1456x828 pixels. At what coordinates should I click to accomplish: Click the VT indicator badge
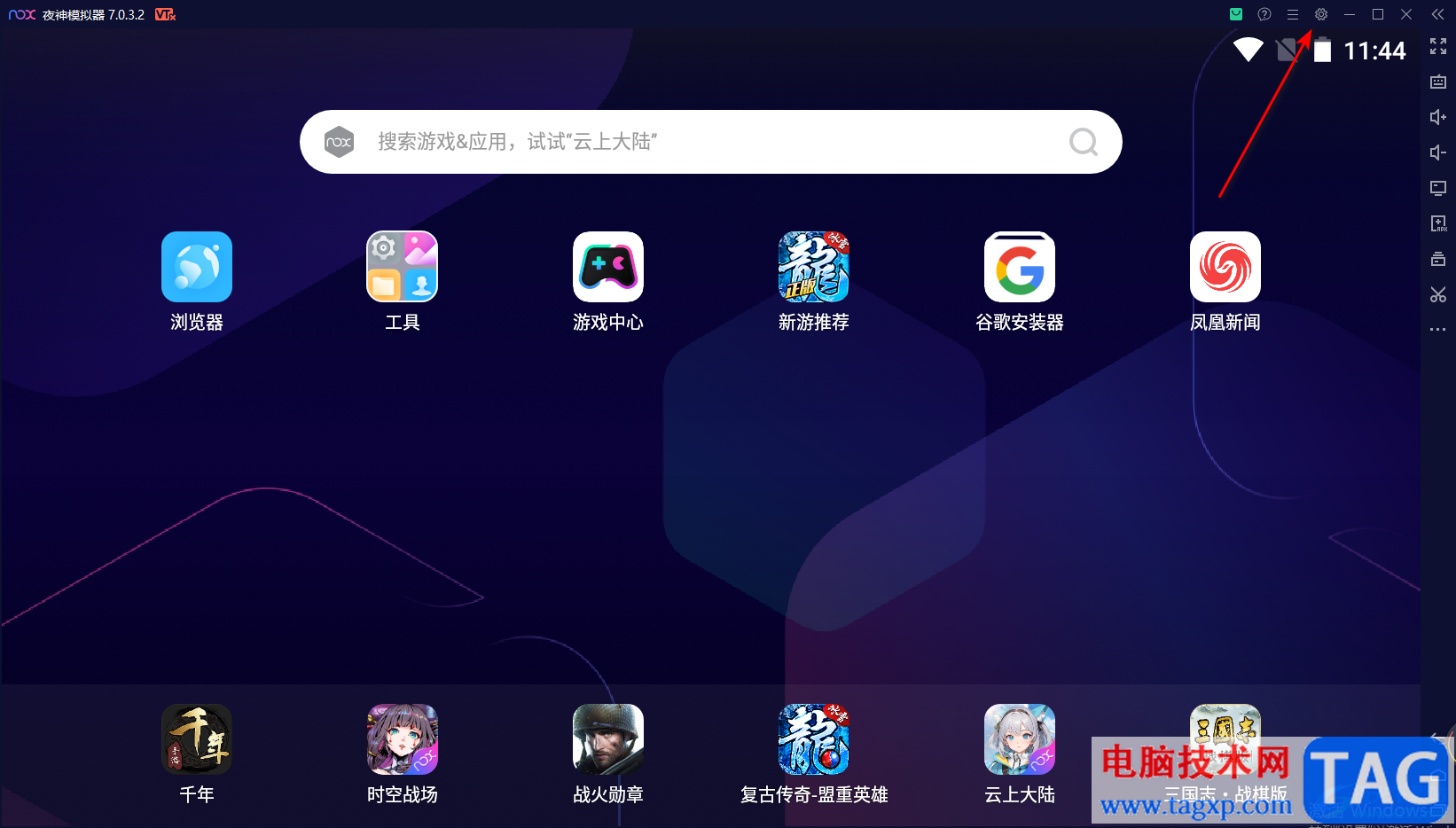(165, 14)
